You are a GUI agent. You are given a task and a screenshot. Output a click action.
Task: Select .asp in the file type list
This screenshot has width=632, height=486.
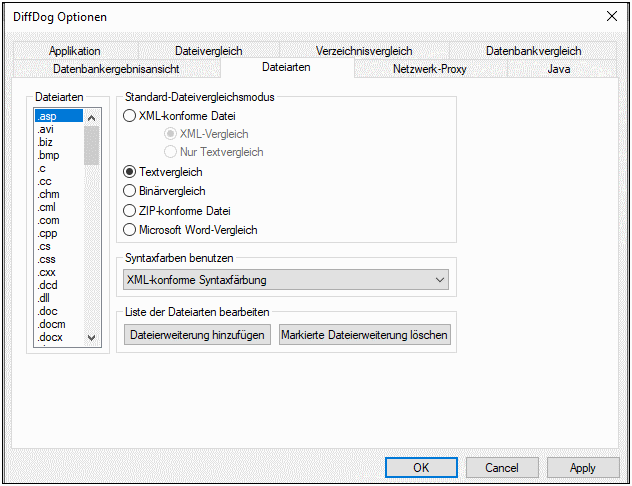coord(59,116)
